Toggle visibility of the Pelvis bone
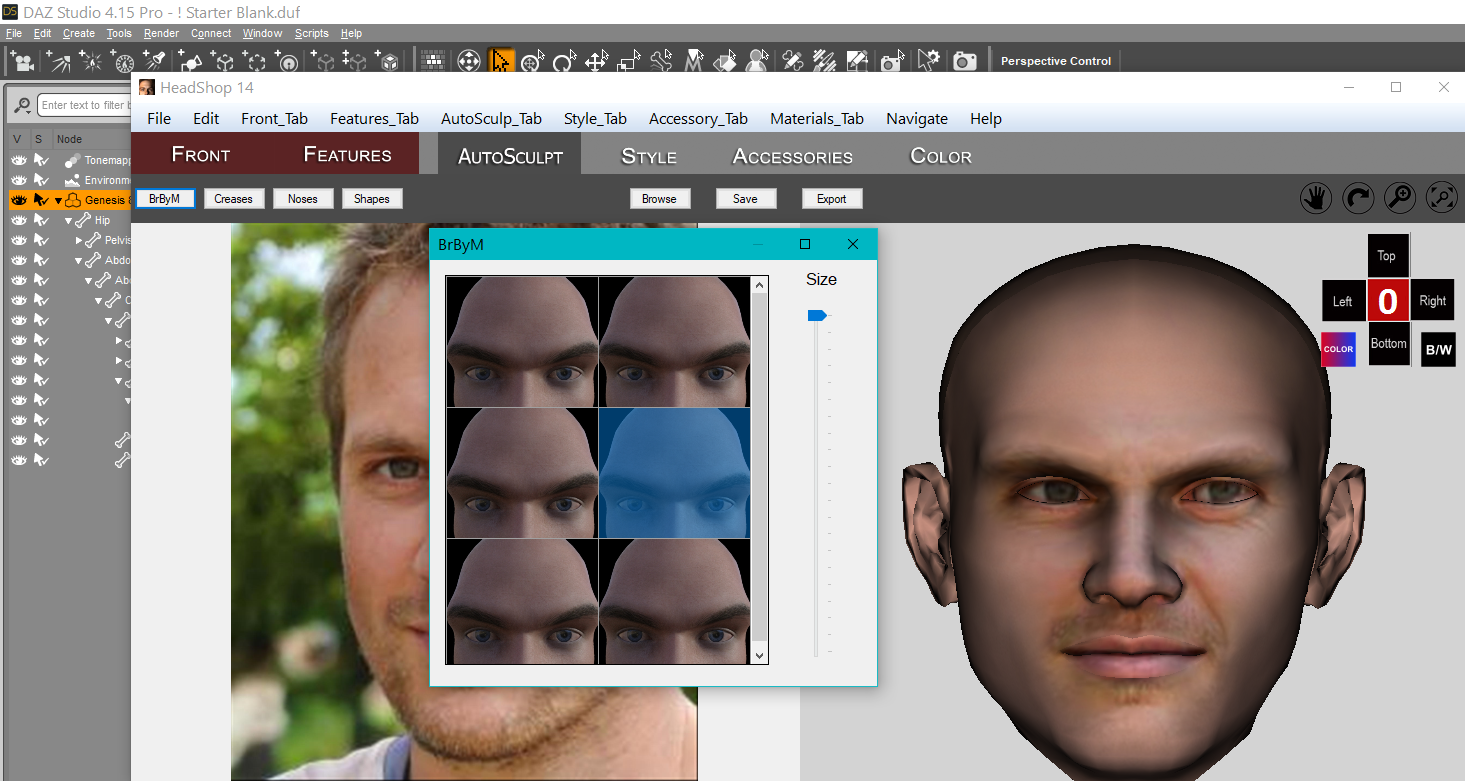Image resolution: width=1465 pixels, height=781 pixels. pos(18,240)
